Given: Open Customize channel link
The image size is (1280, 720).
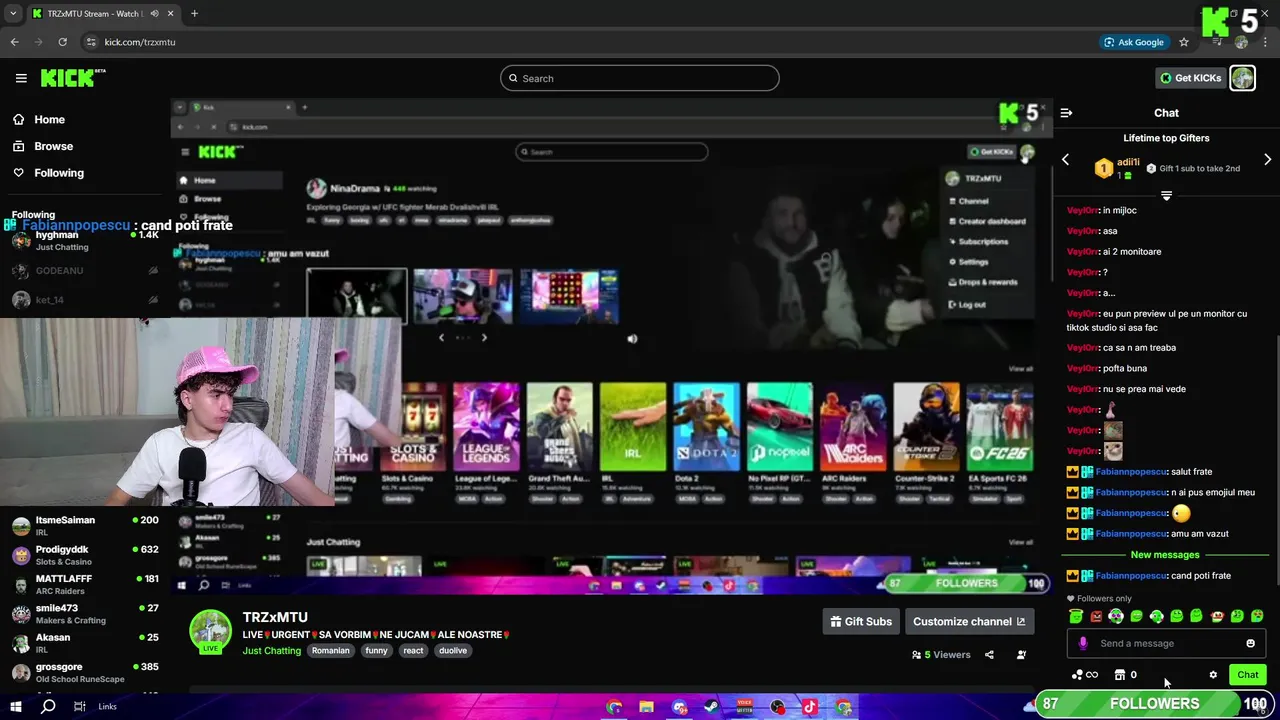Looking at the screenshot, I should tap(969, 621).
